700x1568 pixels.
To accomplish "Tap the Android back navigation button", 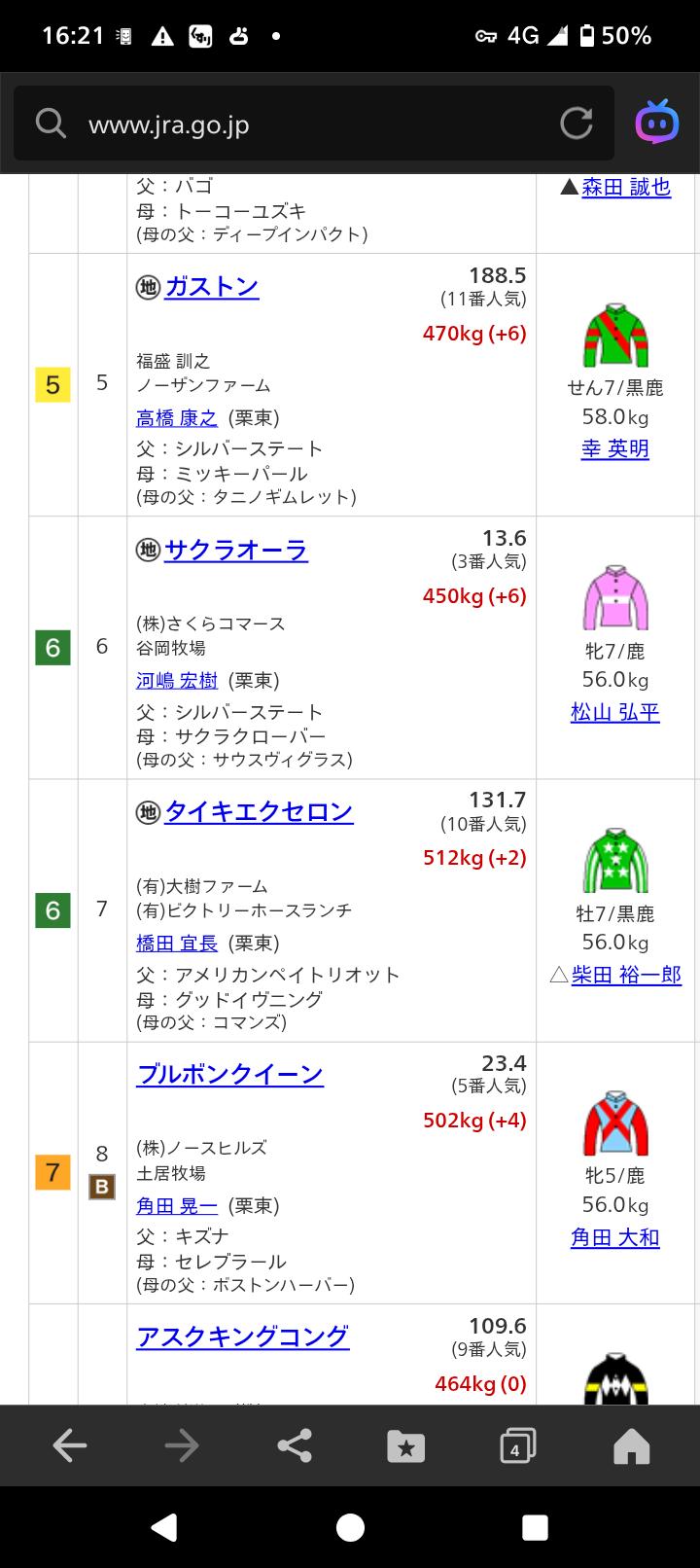I will tap(164, 1527).
